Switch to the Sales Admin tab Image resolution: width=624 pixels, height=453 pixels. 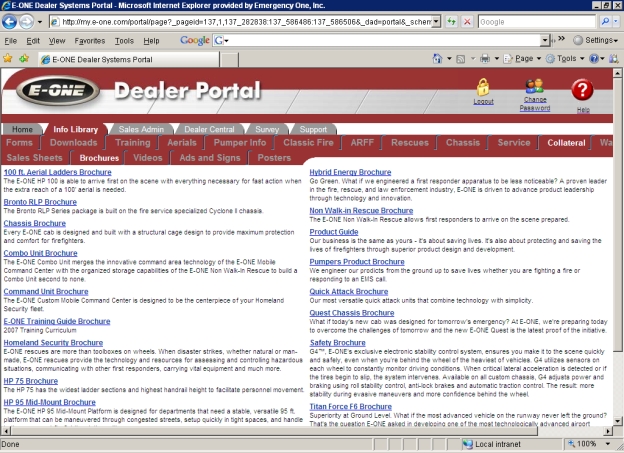point(141,129)
